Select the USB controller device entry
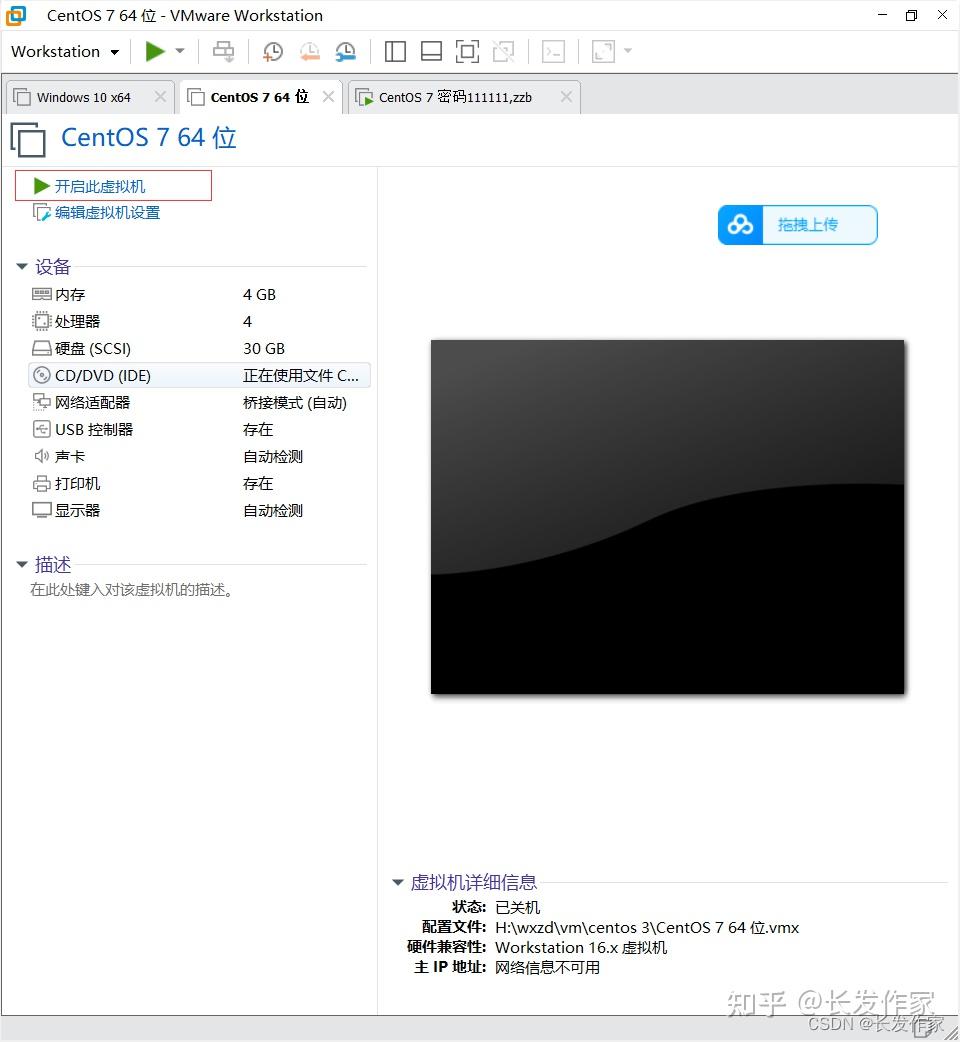Image resolution: width=960 pixels, height=1042 pixels. point(94,429)
